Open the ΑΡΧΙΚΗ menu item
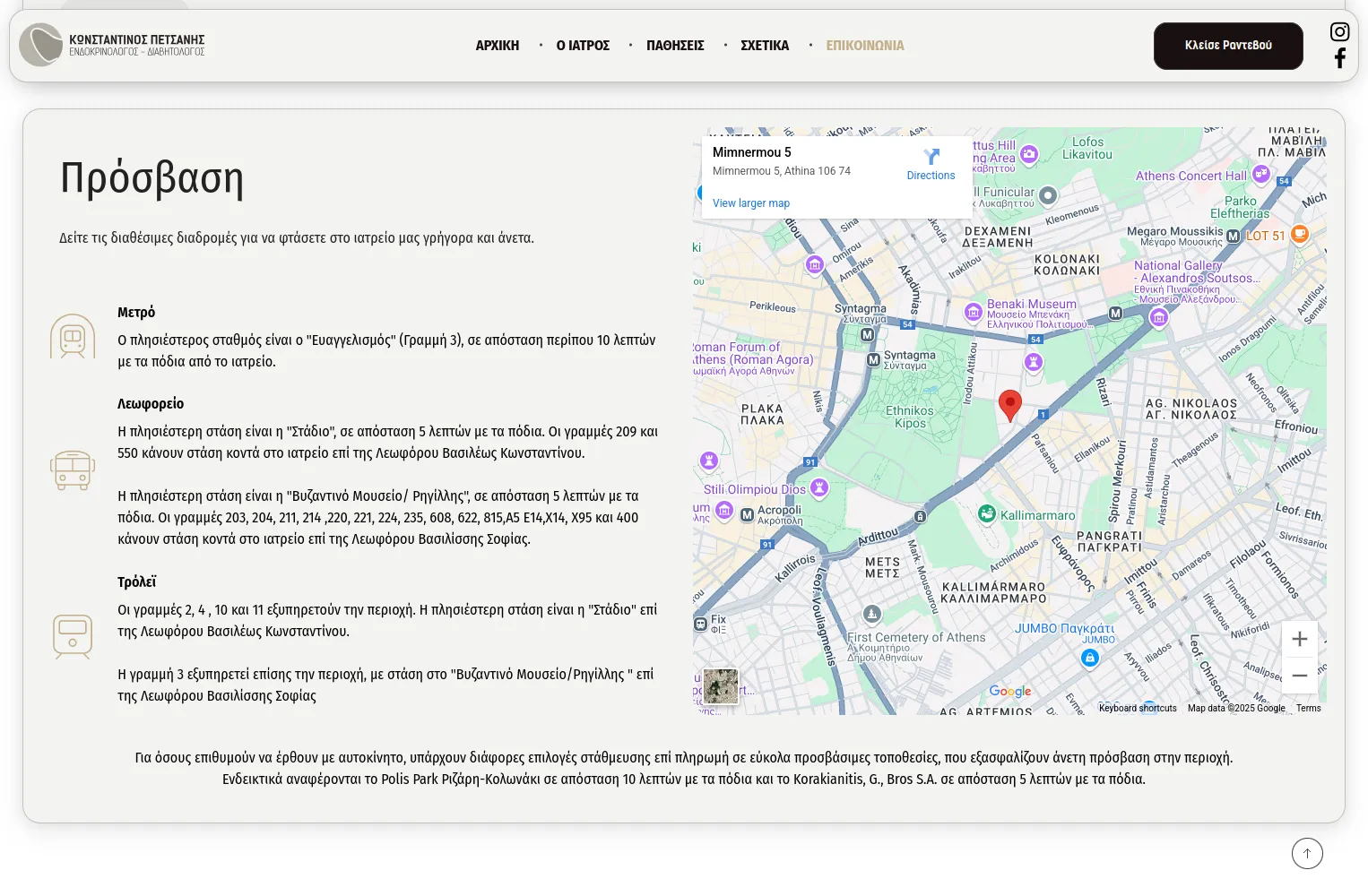The image size is (1368, 896). point(497,46)
